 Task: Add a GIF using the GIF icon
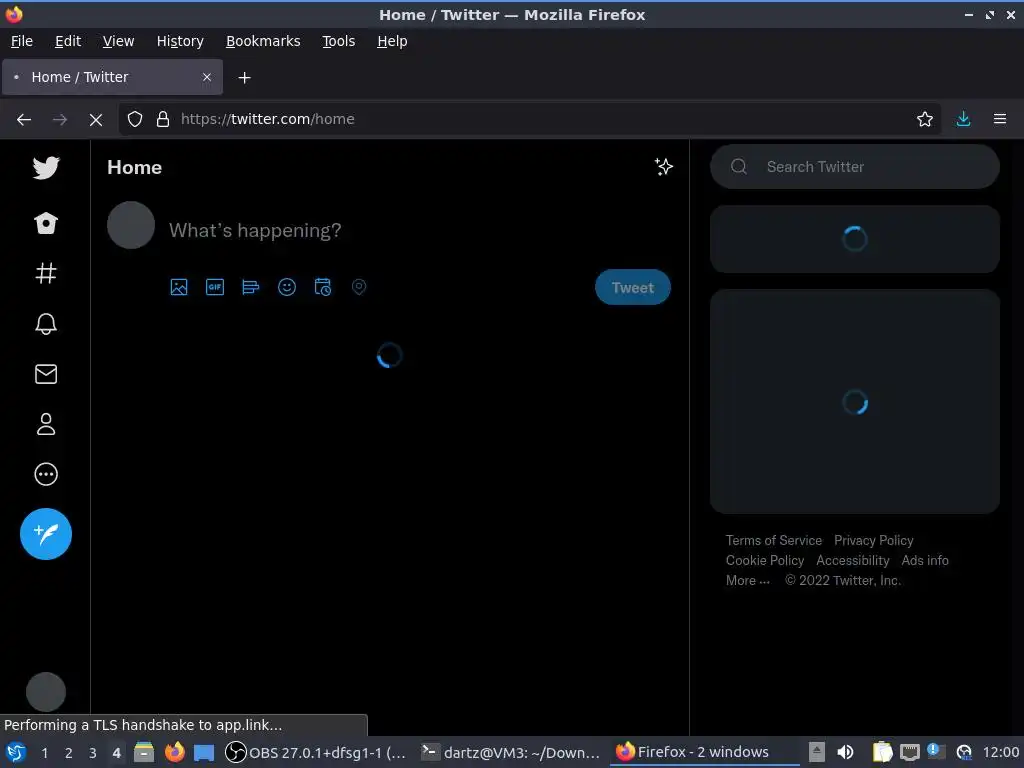215,287
